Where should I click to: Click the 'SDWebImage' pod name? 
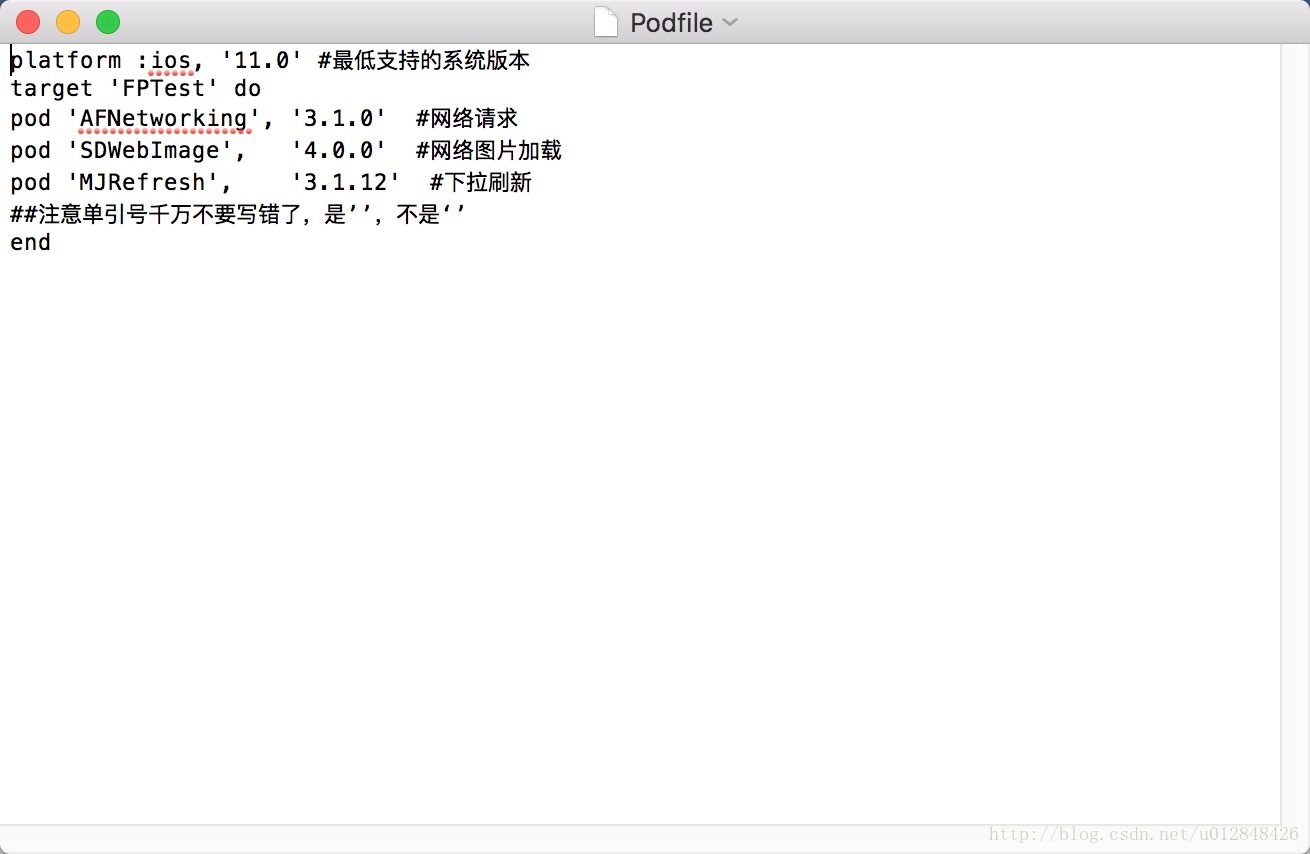click(x=150, y=151)
